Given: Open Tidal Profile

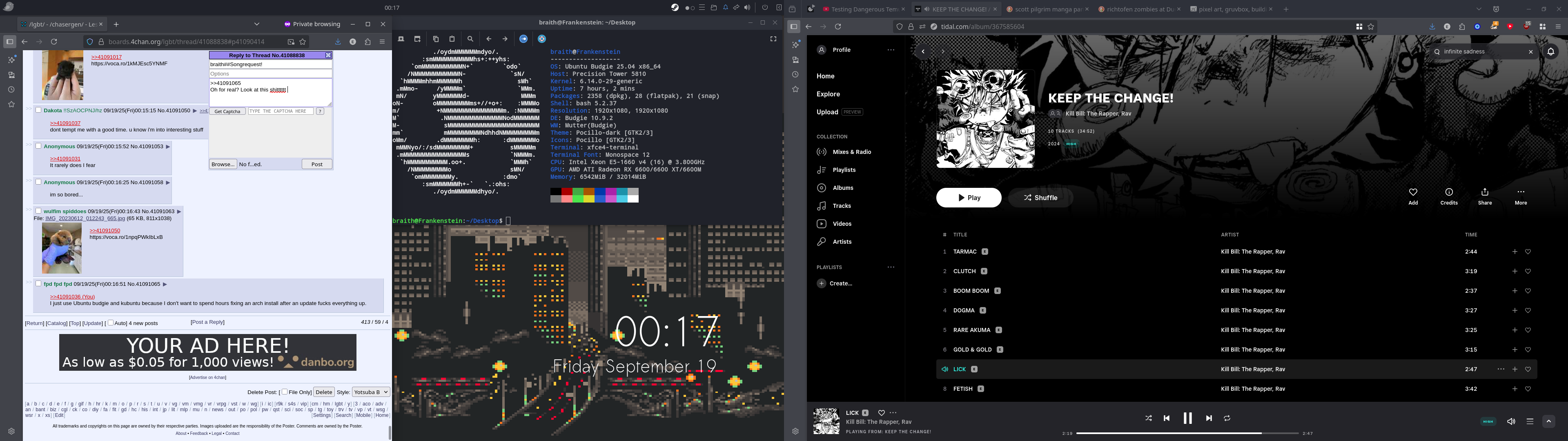Looking at the screenshot, I should coord(835,50).
